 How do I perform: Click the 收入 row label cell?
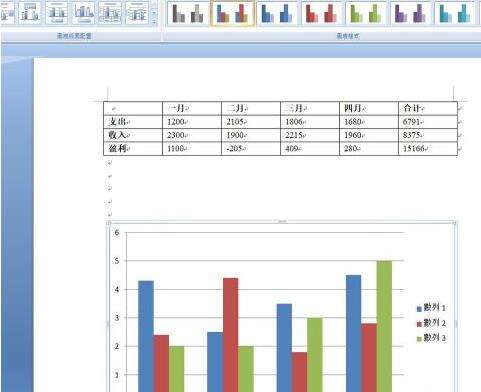pos(133,135)
